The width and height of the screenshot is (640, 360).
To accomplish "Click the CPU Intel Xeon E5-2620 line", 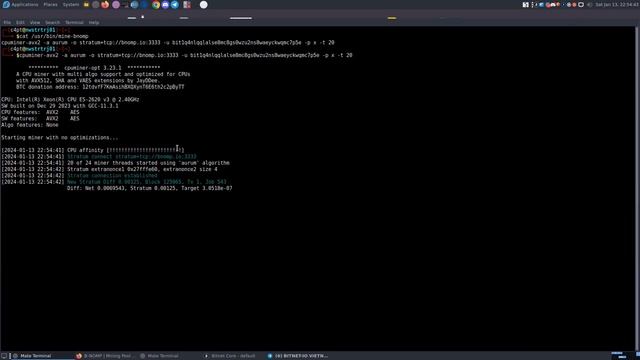I will [x=70, y=100].
